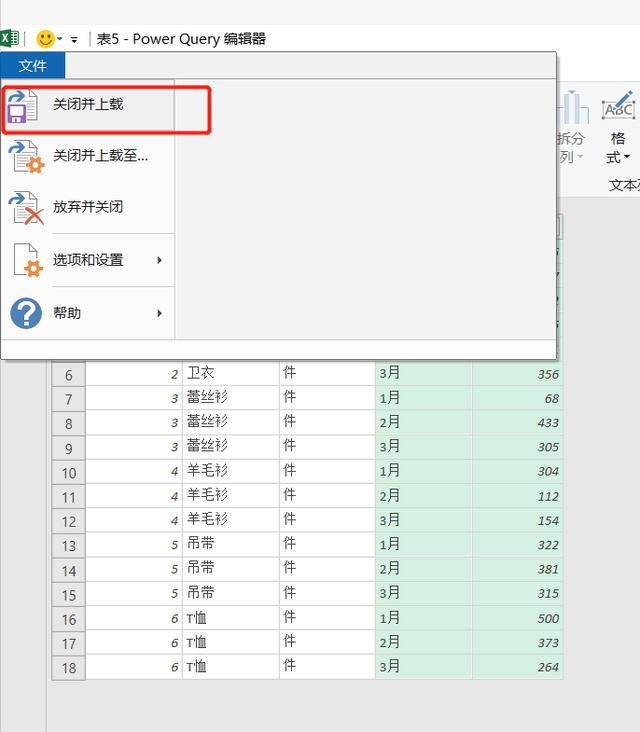Click the value 315 cell

517,593
